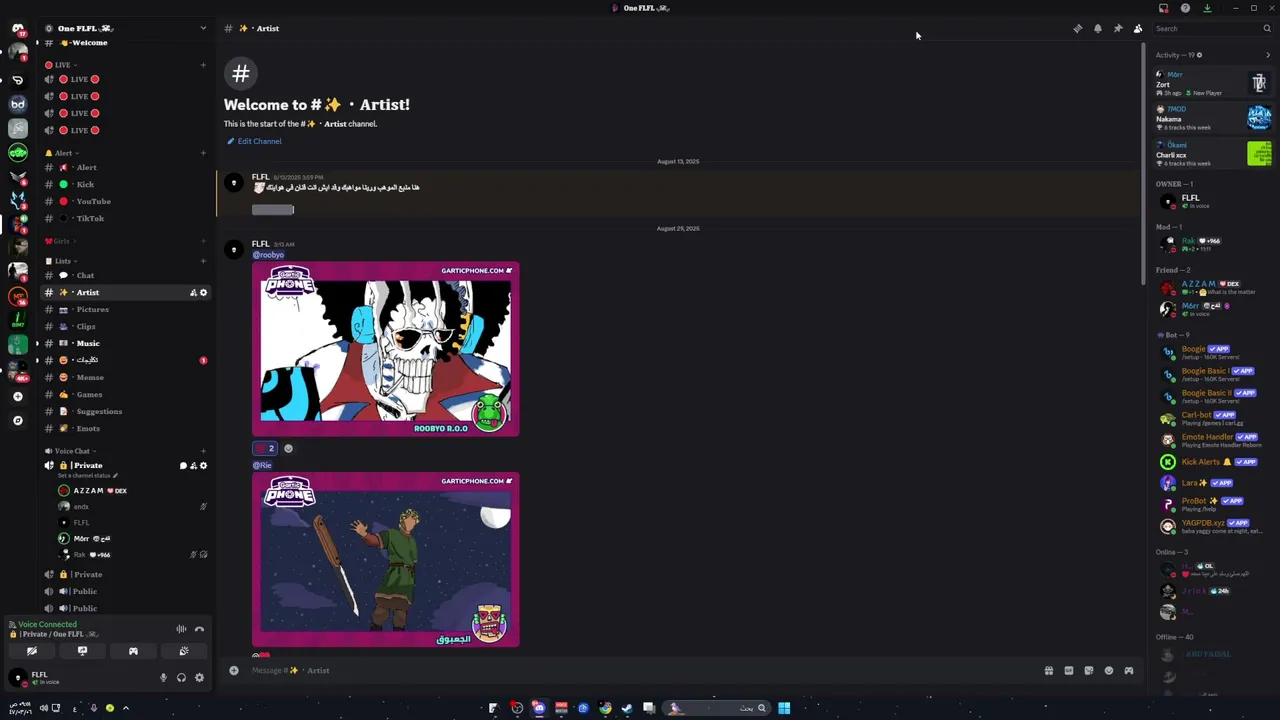Open message attachment plus button
The width and height of the screenshot is (1280, 720).
point(234,671)
